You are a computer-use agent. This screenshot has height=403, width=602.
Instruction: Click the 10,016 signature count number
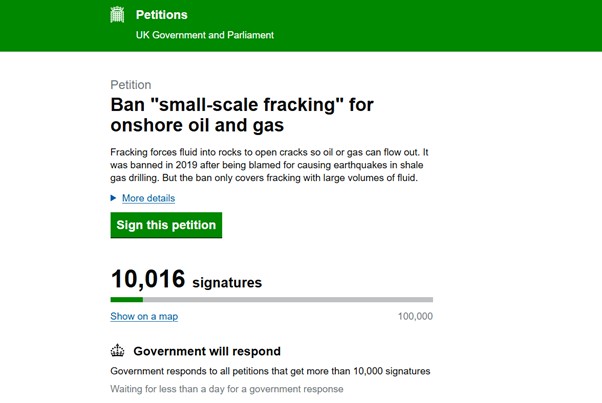[x=147, y=279]
